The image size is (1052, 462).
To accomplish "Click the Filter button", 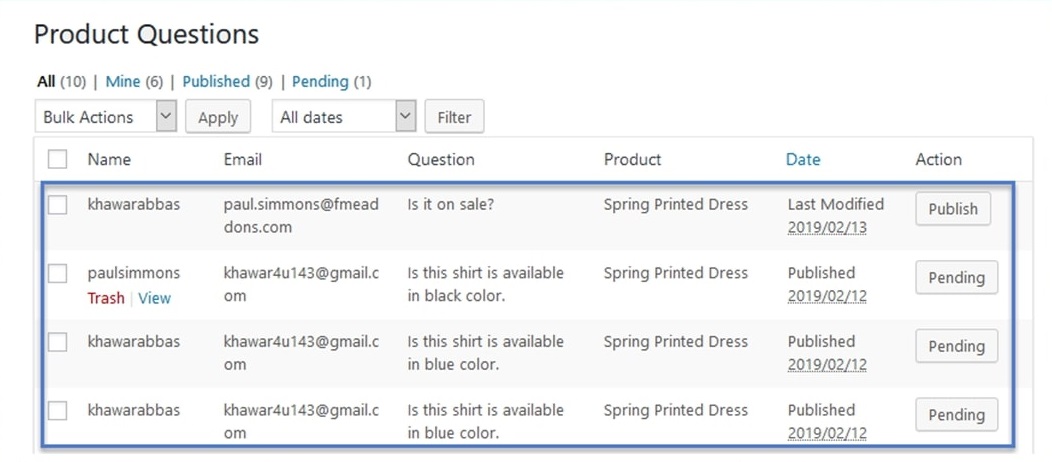I will click(x=454, y=117).
